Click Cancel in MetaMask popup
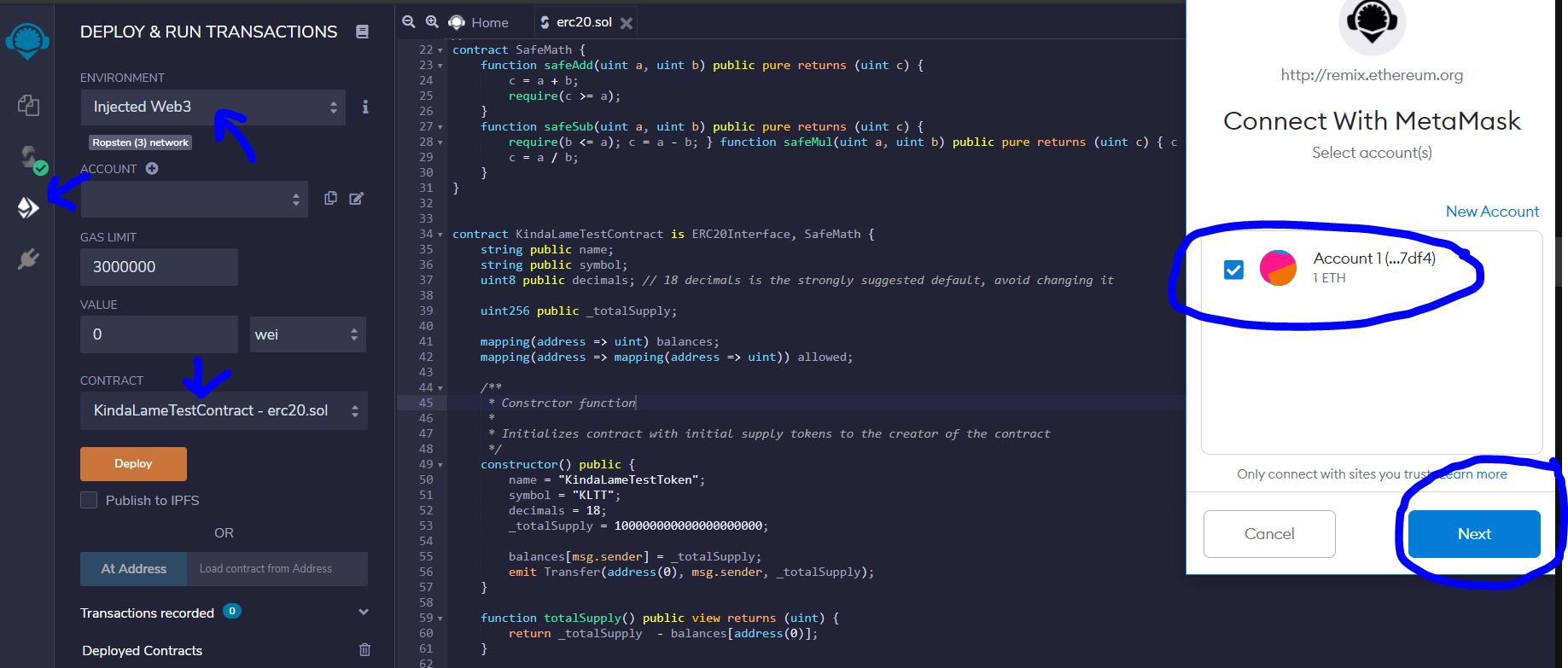 [x=1269, y=534]
